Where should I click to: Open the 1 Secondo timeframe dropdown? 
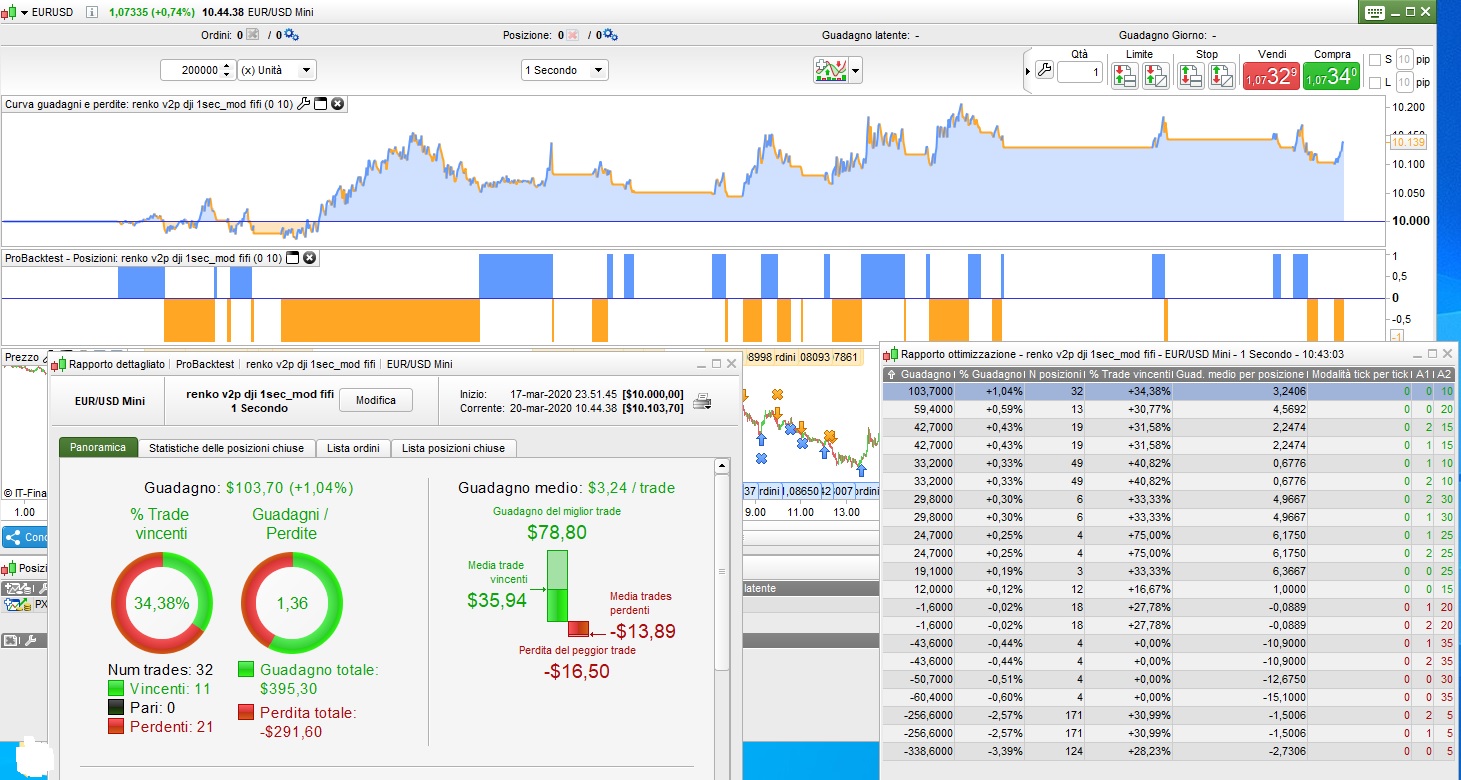564,70
